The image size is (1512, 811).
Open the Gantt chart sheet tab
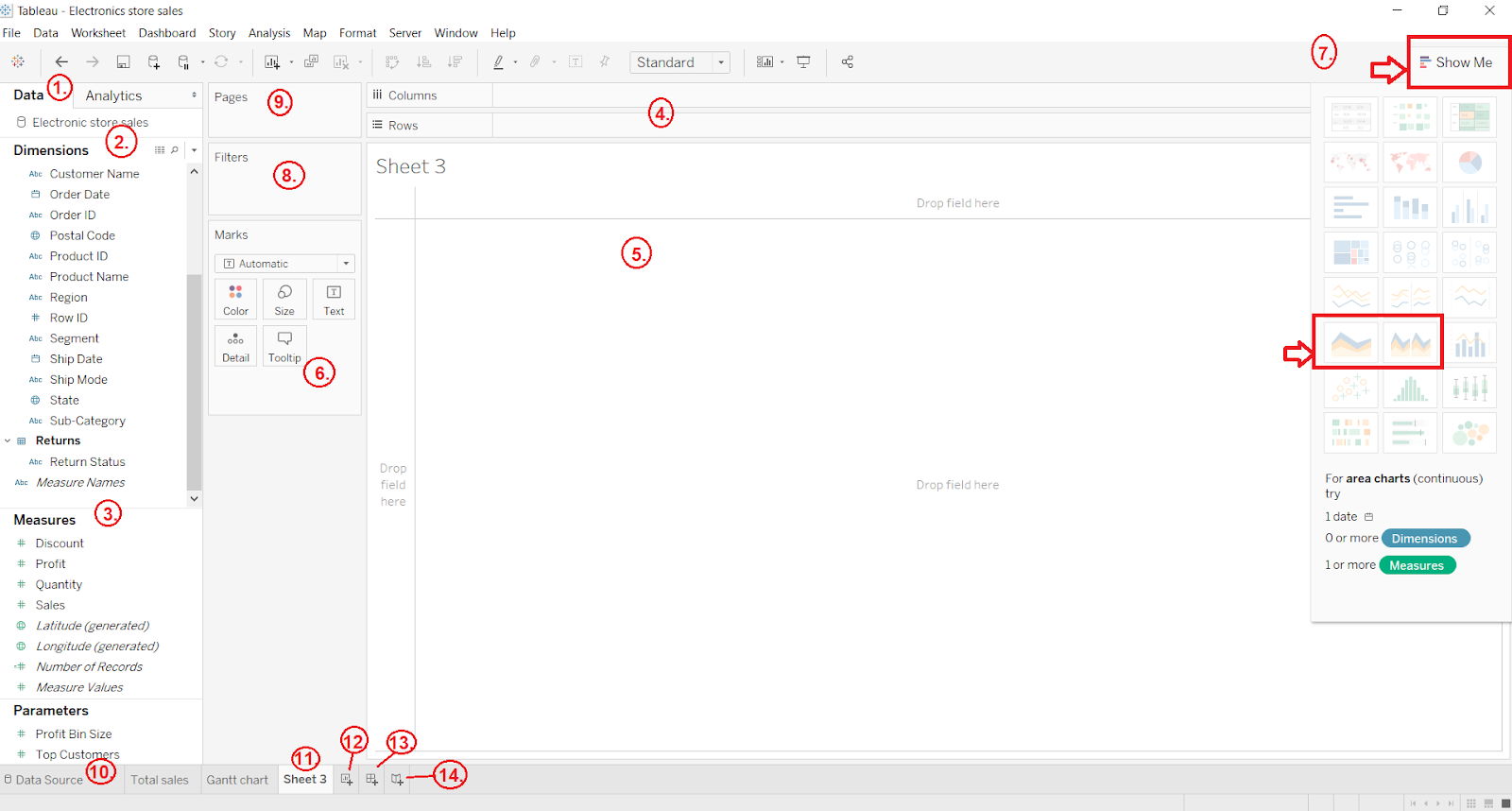point(237,780)
